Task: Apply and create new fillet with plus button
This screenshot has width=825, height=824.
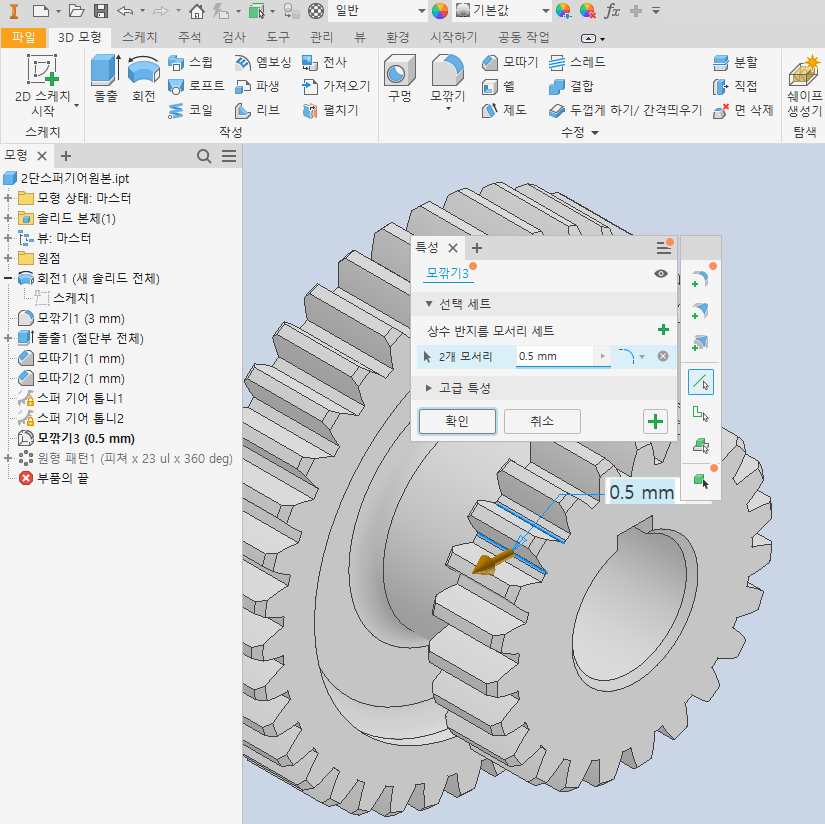Action: pyautogui.click(x=655, y=421)
